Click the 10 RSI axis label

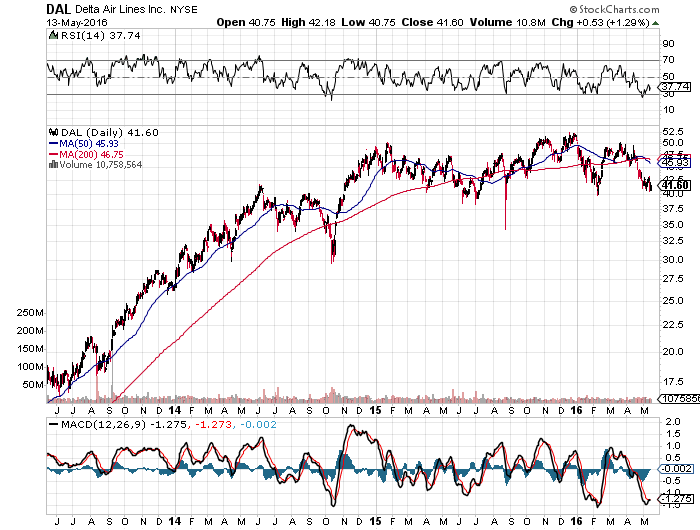click(668, 109)
